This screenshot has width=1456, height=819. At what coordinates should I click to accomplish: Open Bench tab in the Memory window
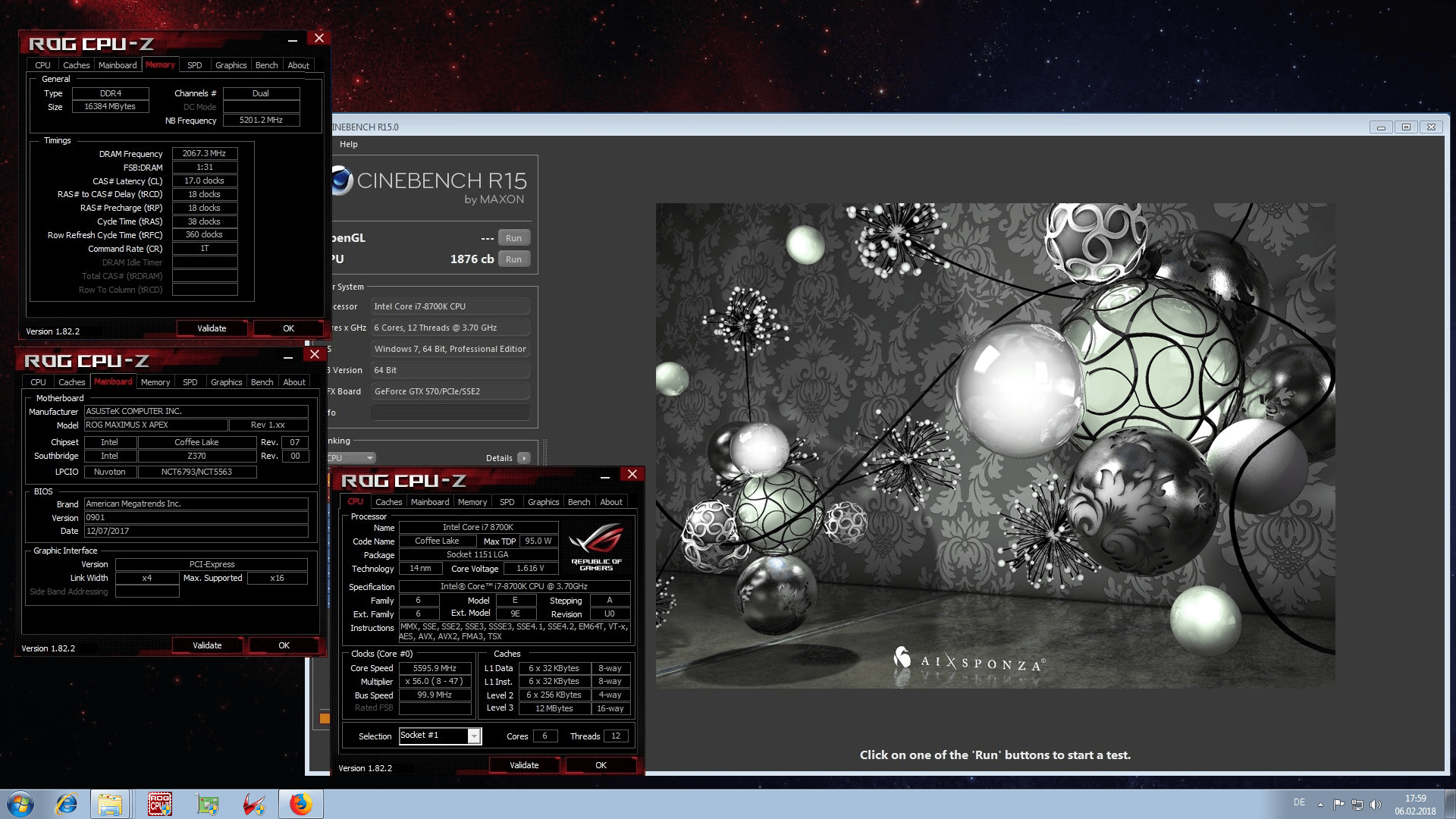(266, 65)
